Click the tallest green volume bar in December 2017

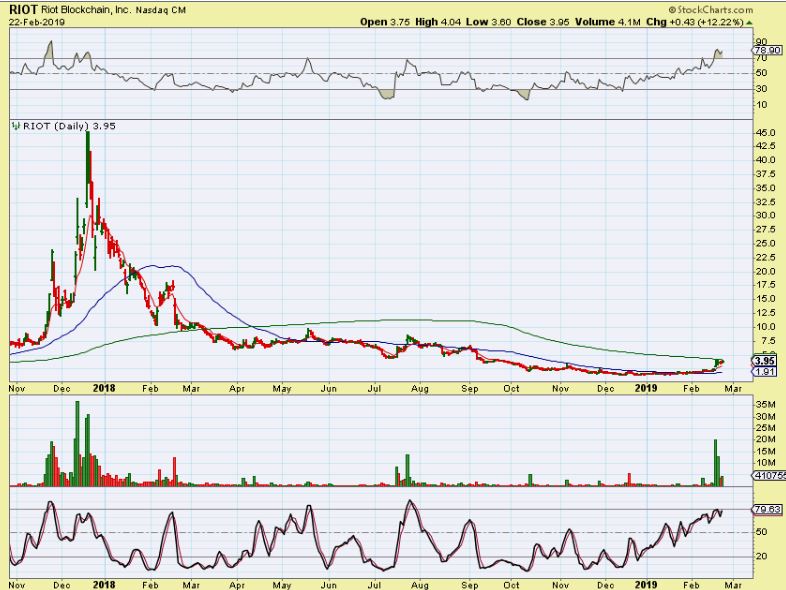coord(77,443)
